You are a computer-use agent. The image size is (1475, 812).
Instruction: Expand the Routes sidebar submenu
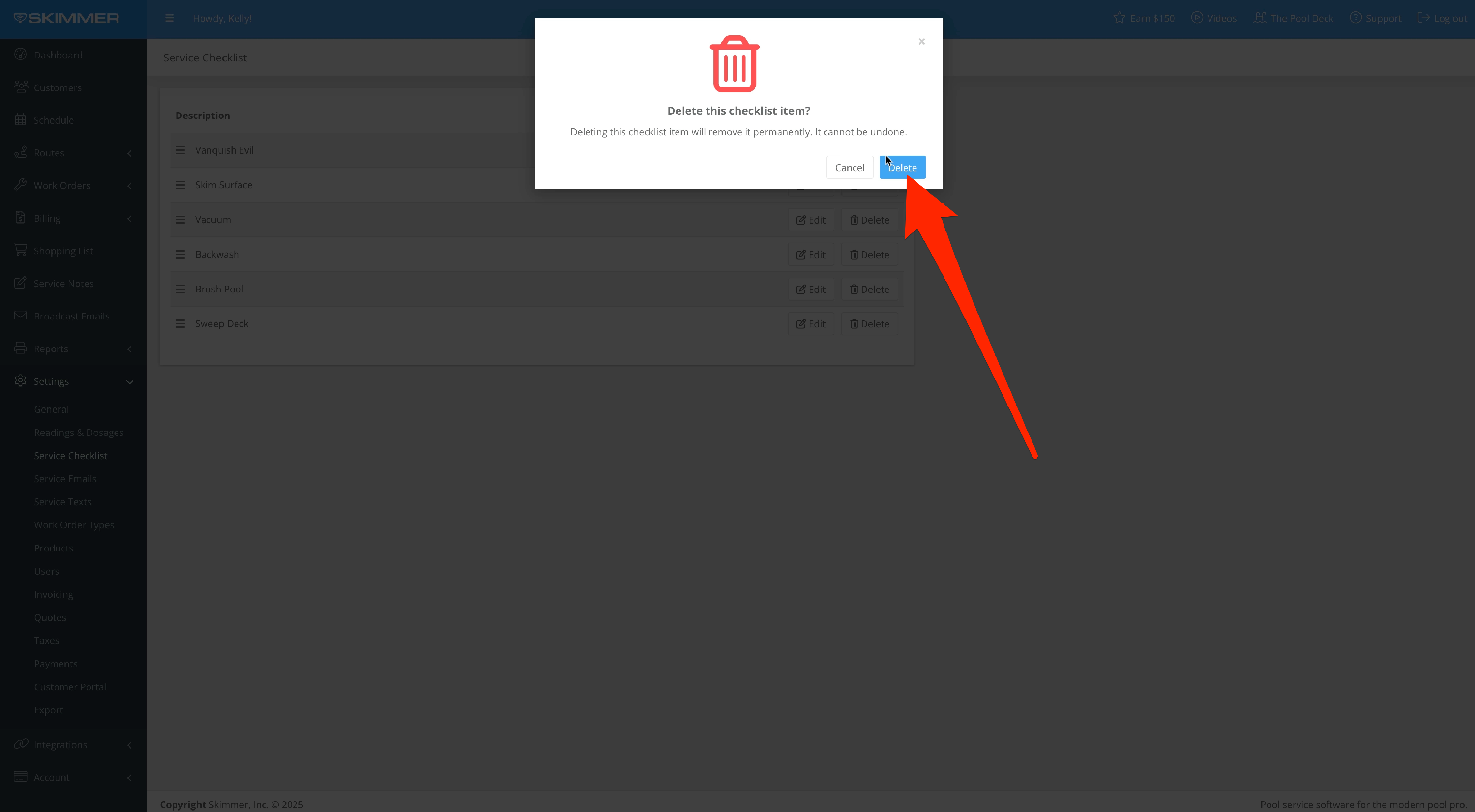click(x=129, y=153)
